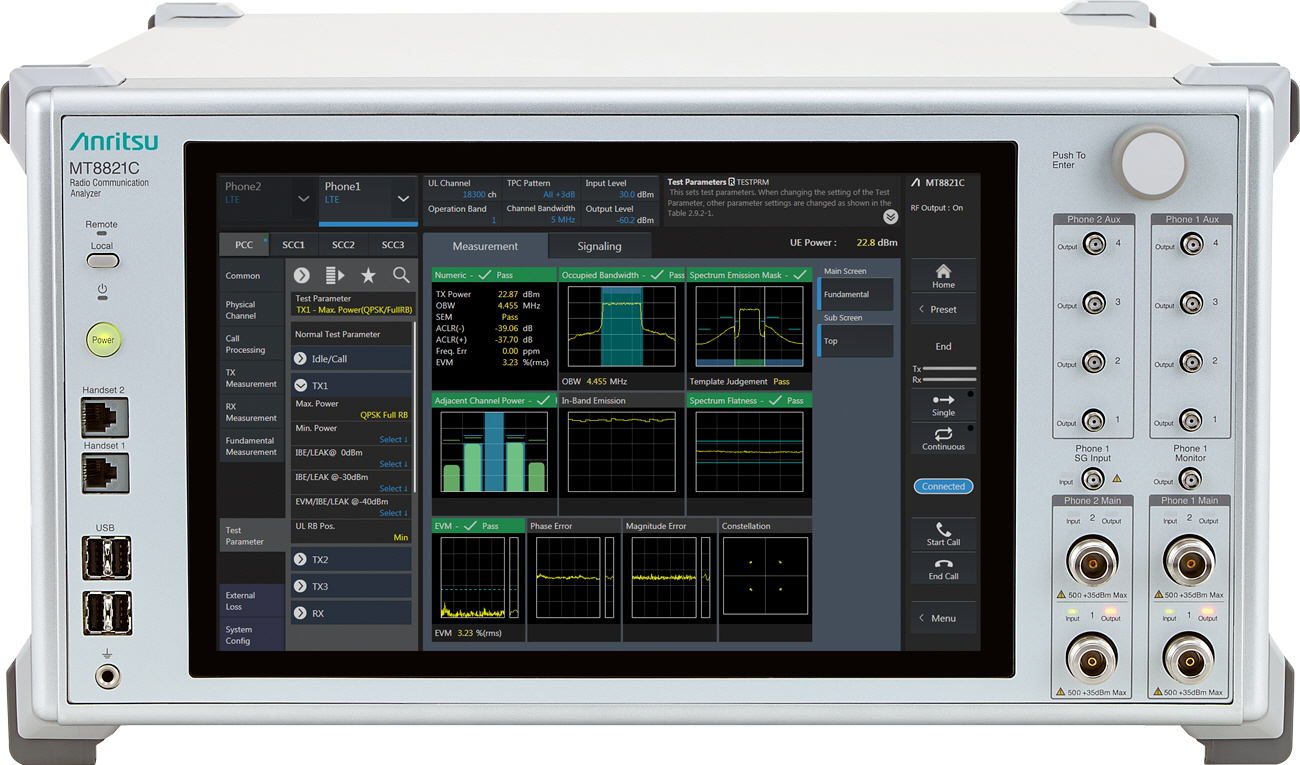The width and height of the screenshot is (1300, 765).
Task: Select the Signaling tab
Action: click(599, 246)
